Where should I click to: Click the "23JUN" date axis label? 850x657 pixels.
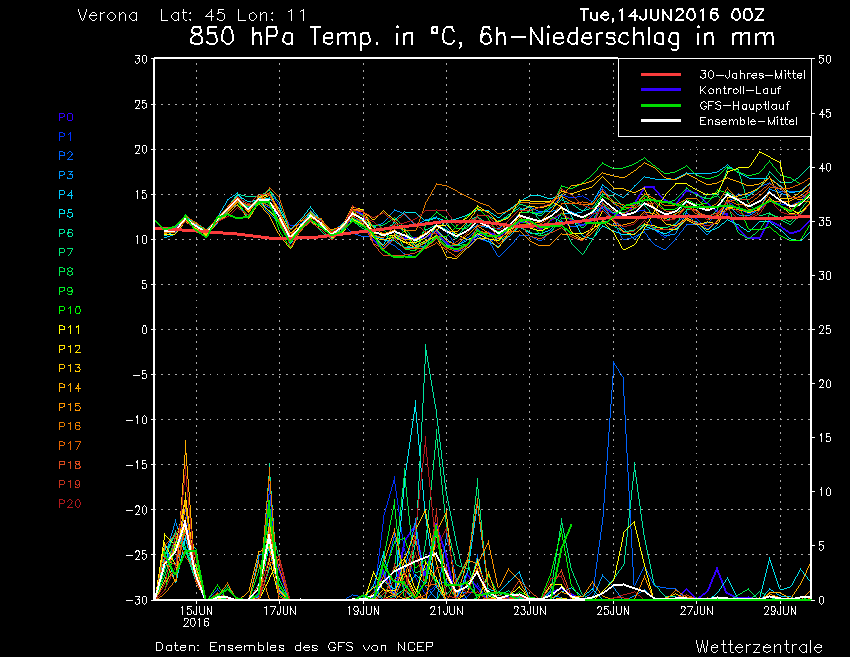tap(530, 611)
